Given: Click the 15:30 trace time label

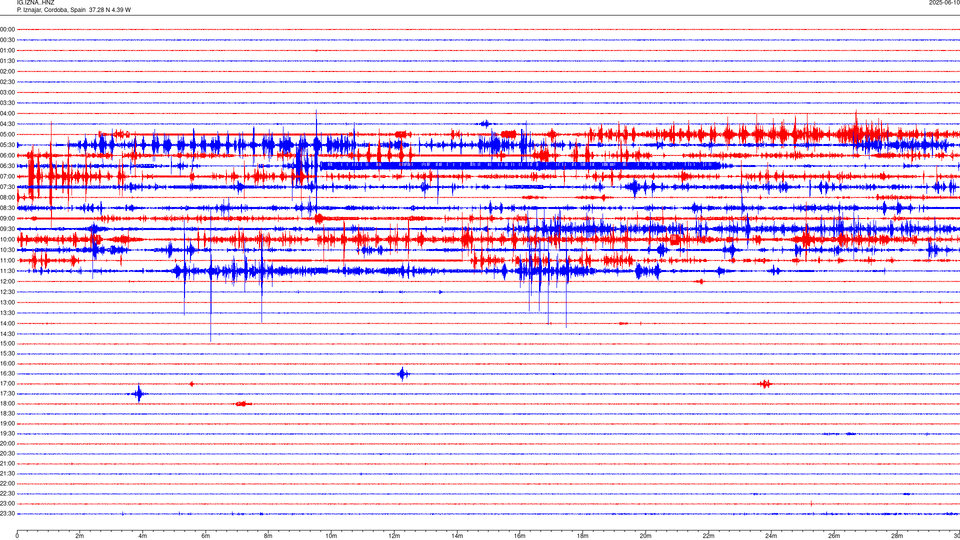Looking at the screenshot, I should point(7,353).
